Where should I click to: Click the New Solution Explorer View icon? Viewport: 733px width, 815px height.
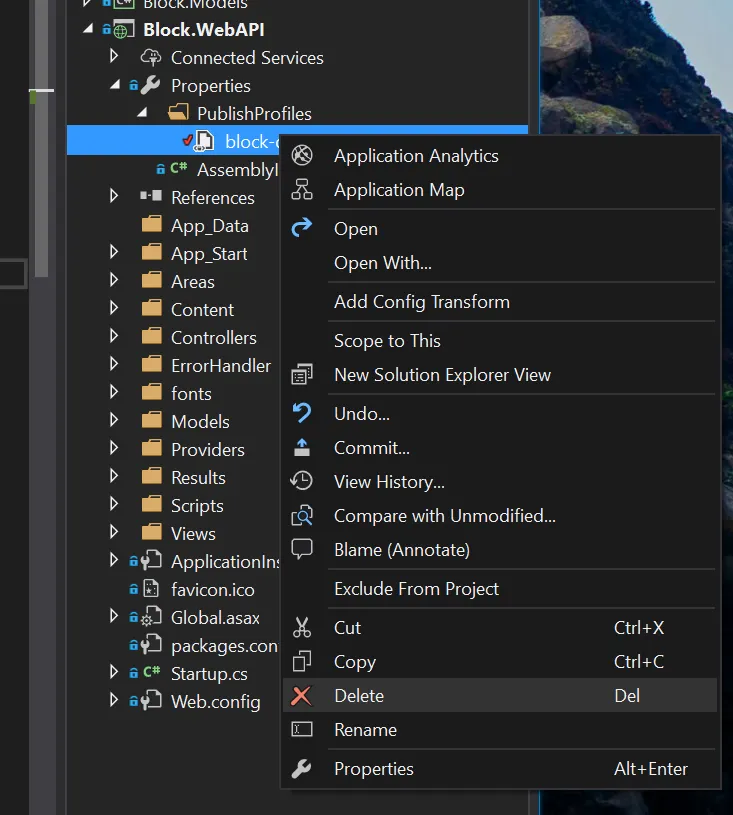point(302,375)
